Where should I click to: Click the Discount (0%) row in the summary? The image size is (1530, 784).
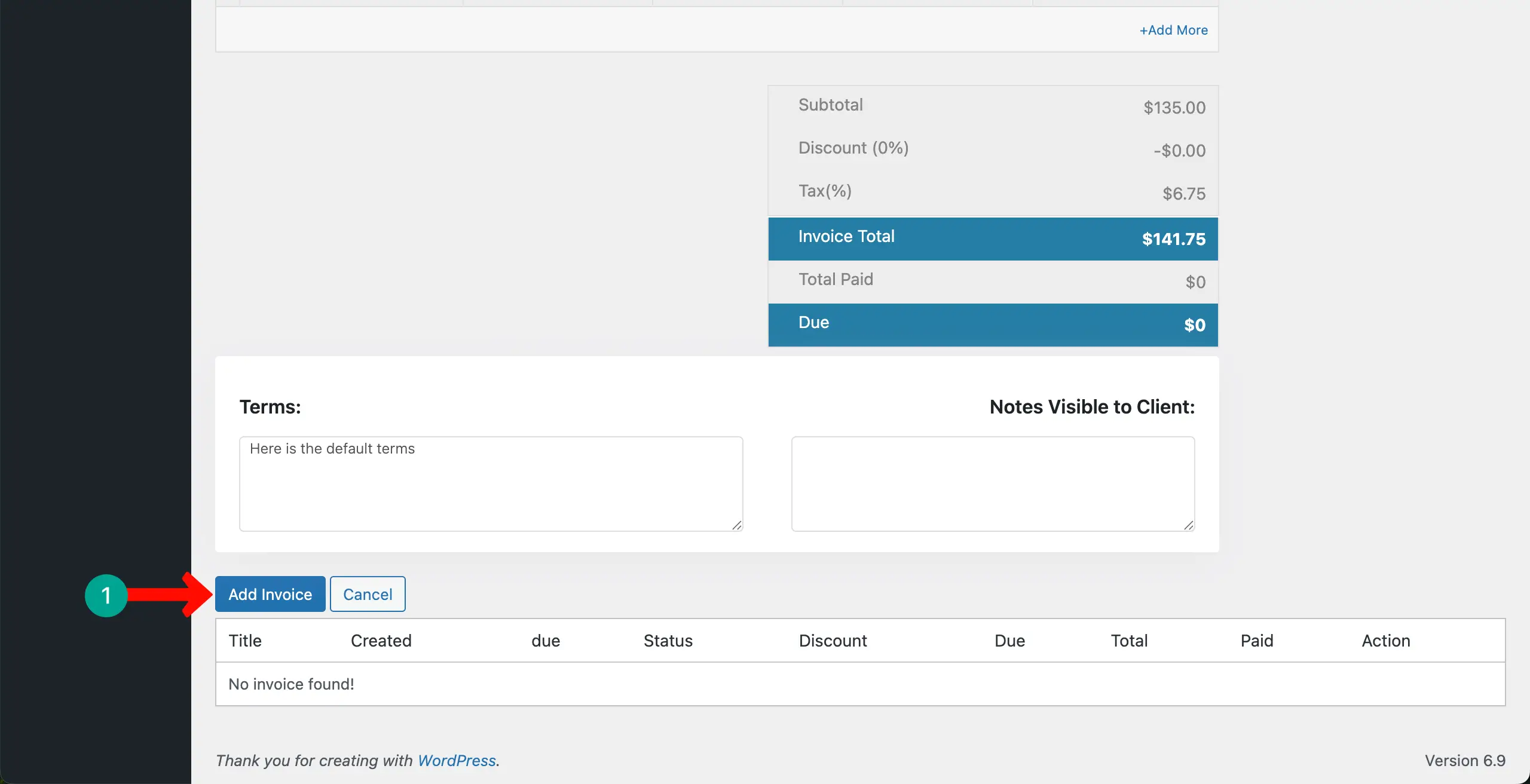(992, 148)
